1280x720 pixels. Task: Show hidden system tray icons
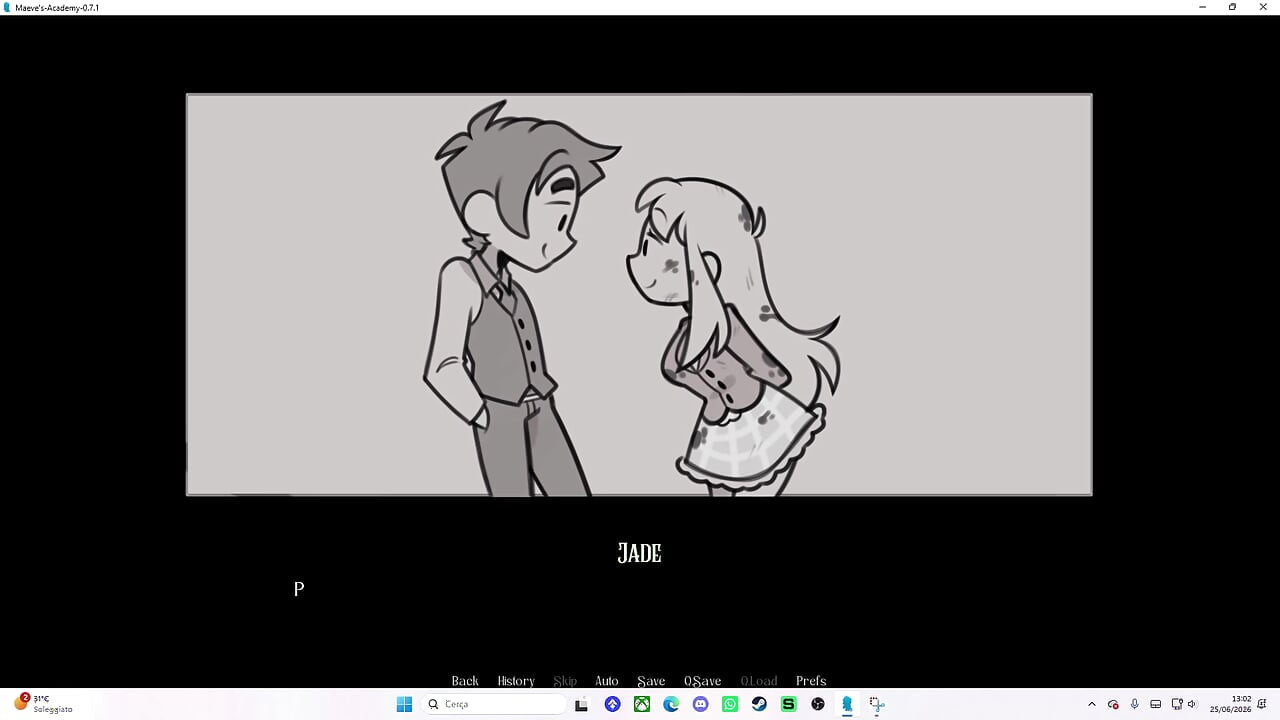1092,704
